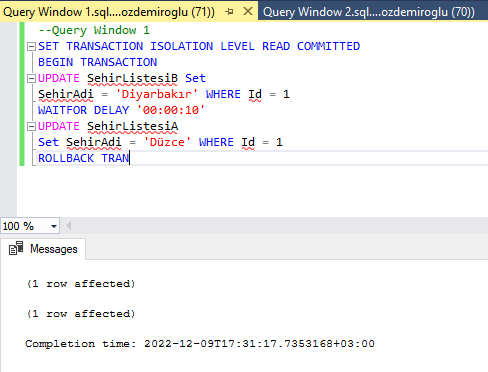The image size is (488, 372).
Task: Switch to Query Window 2 tab
Action: coord(369,12)
